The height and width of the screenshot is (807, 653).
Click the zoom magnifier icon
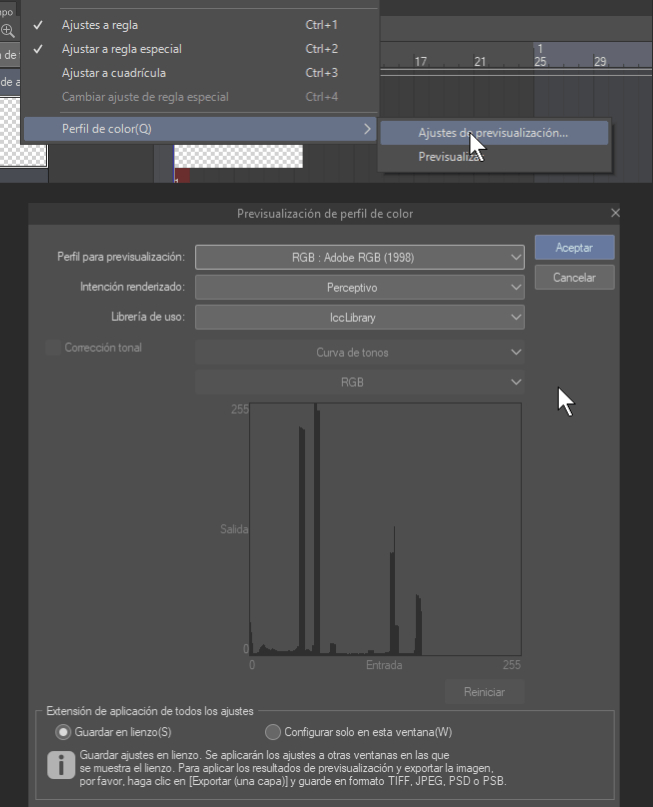8,30
